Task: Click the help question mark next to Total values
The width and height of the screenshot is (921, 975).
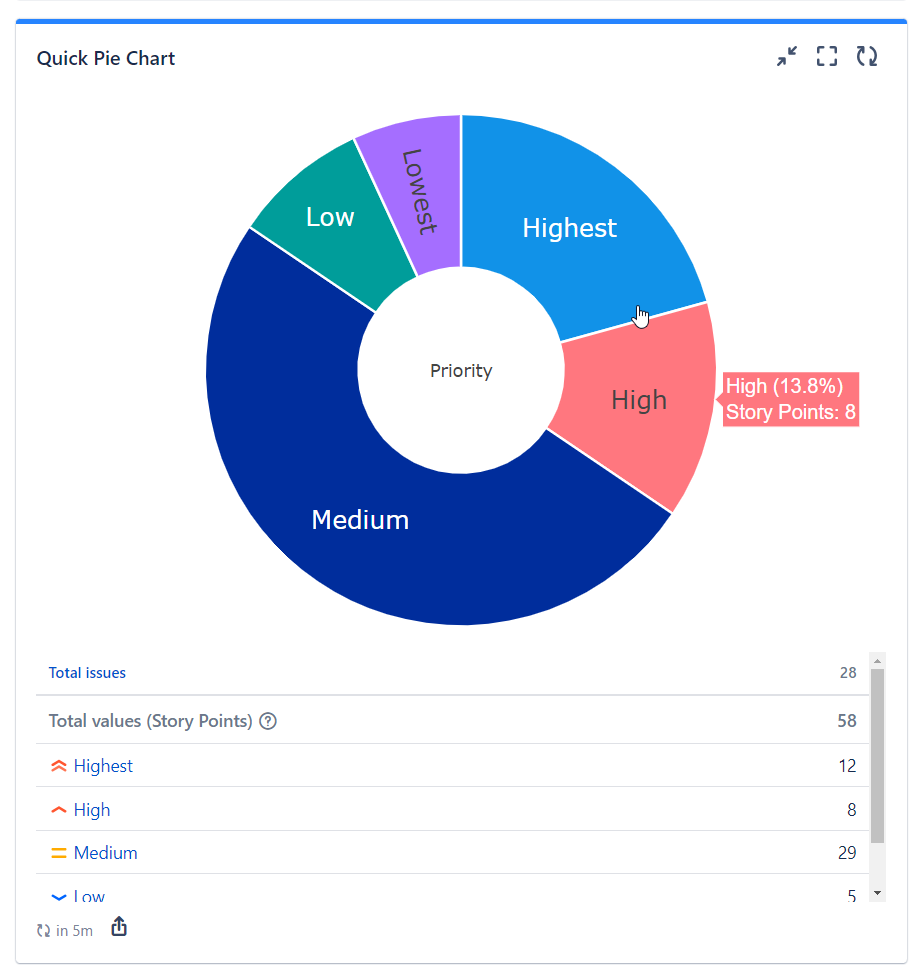Action: point(267,720)
